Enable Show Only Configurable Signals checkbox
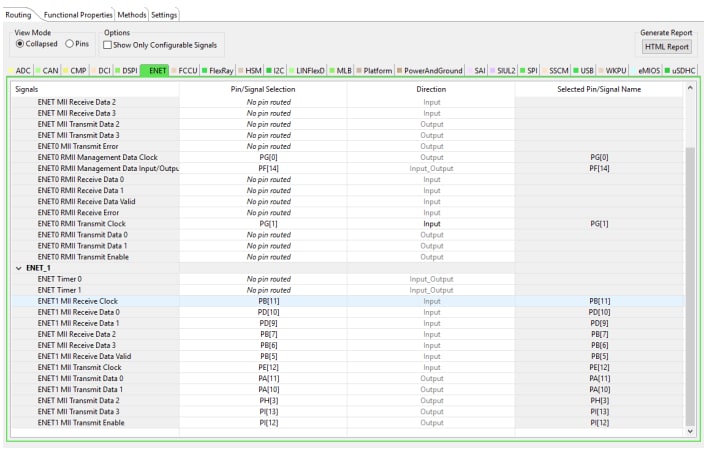The height and width of the screenshot is (449, 706). pyautogui.click(x=107, y=45)
